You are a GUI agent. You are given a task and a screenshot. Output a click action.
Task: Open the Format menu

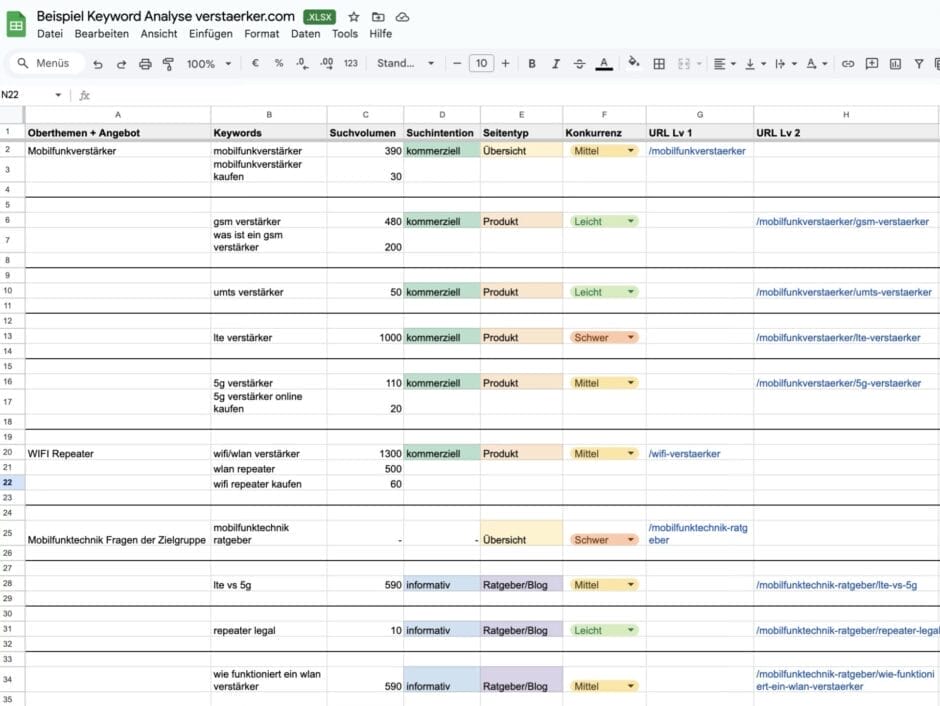pyautogui.click(x=261, y=34)
